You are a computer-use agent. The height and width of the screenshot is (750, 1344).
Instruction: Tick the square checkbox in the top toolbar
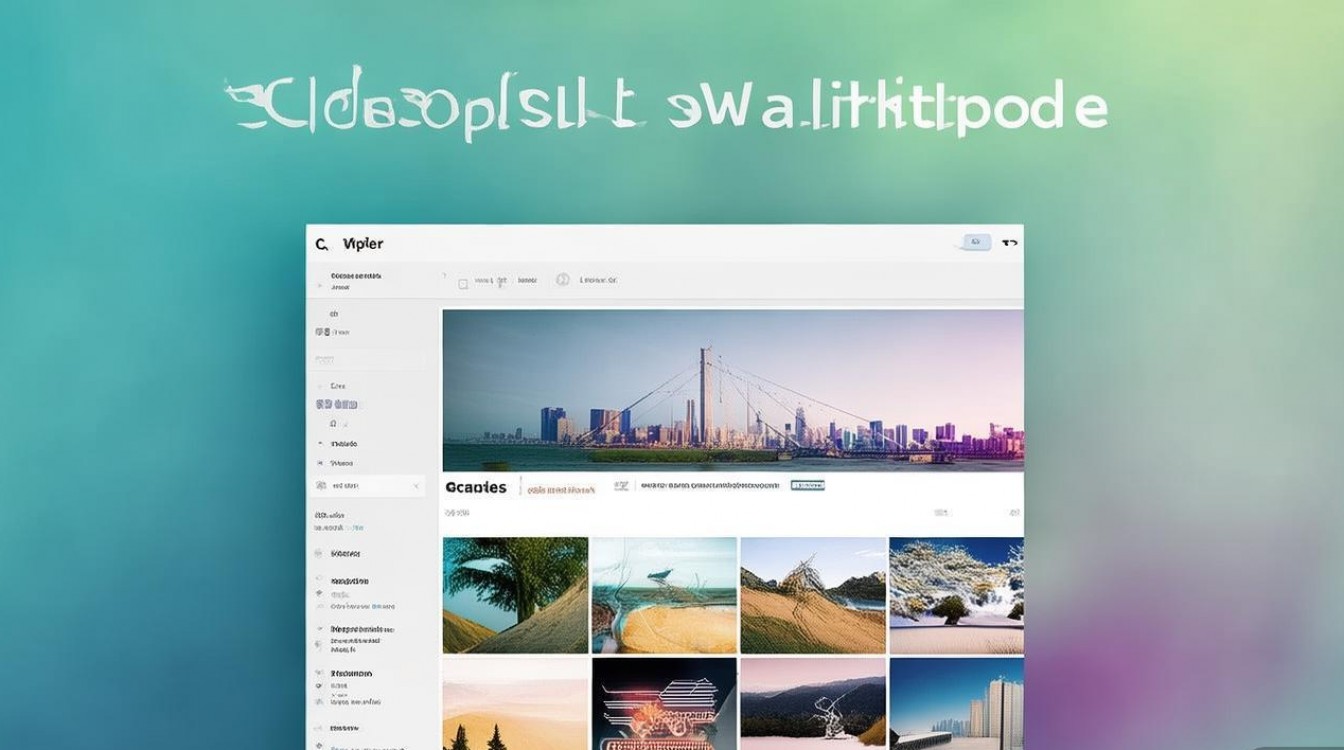[x=463, y=284]
